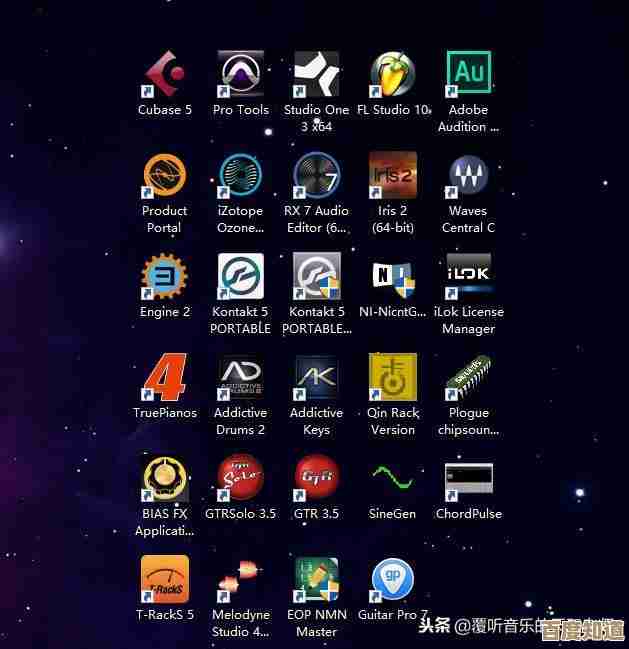
Task: Select the "Guitar Pro 7" name label
Action: [393, 615]
